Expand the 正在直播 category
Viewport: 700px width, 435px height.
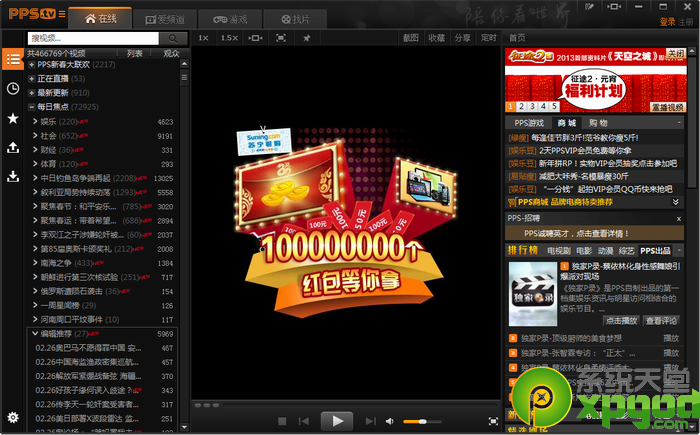[x=32, y=79]
